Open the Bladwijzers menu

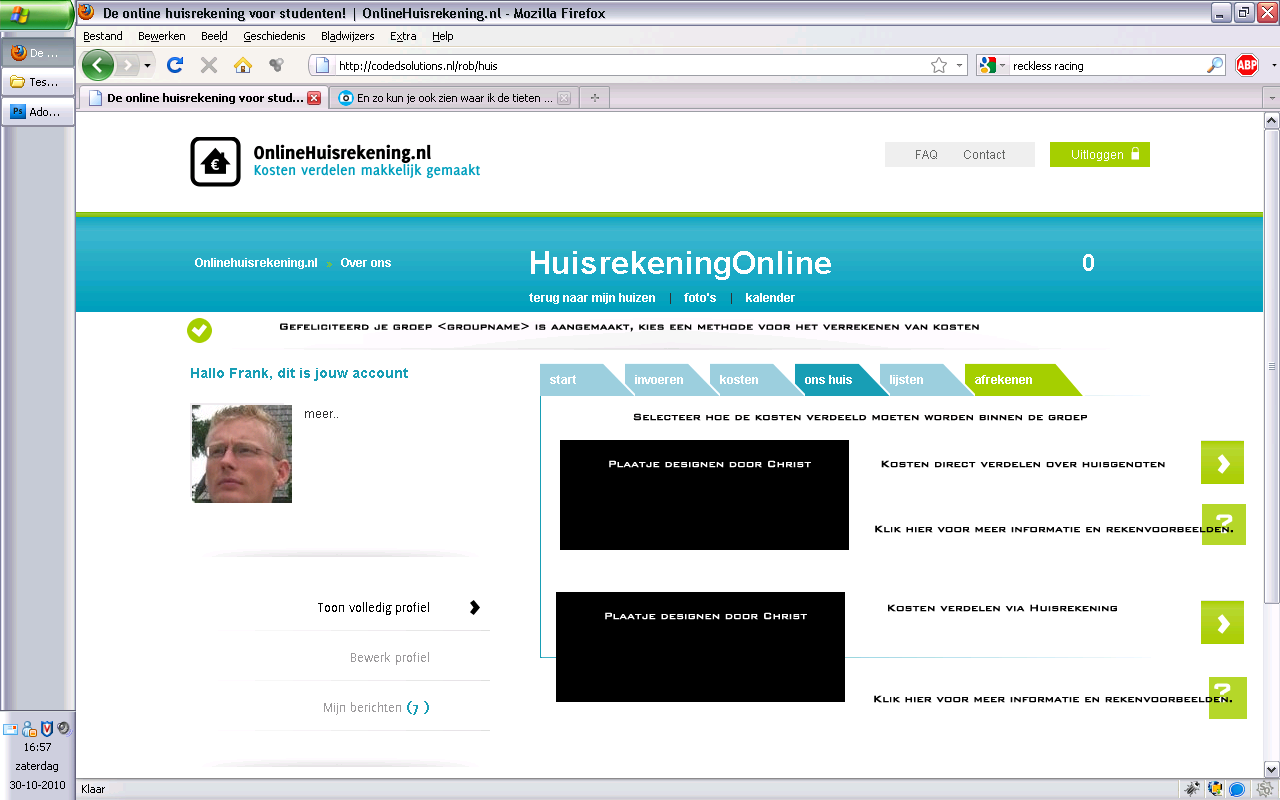[347, 36]
